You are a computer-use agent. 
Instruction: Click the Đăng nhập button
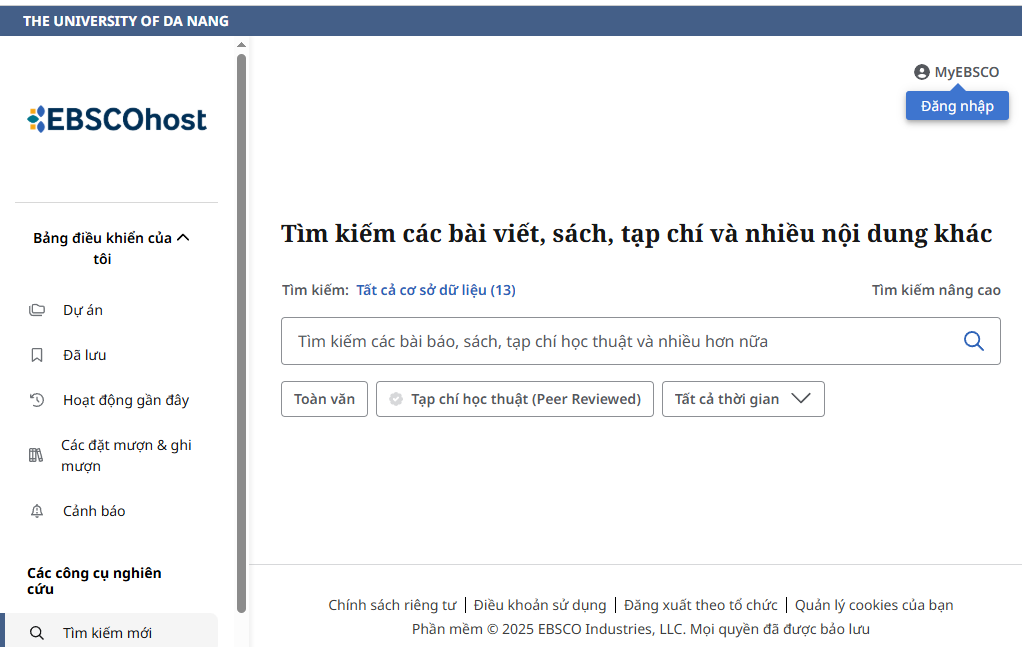coord(956,105)
